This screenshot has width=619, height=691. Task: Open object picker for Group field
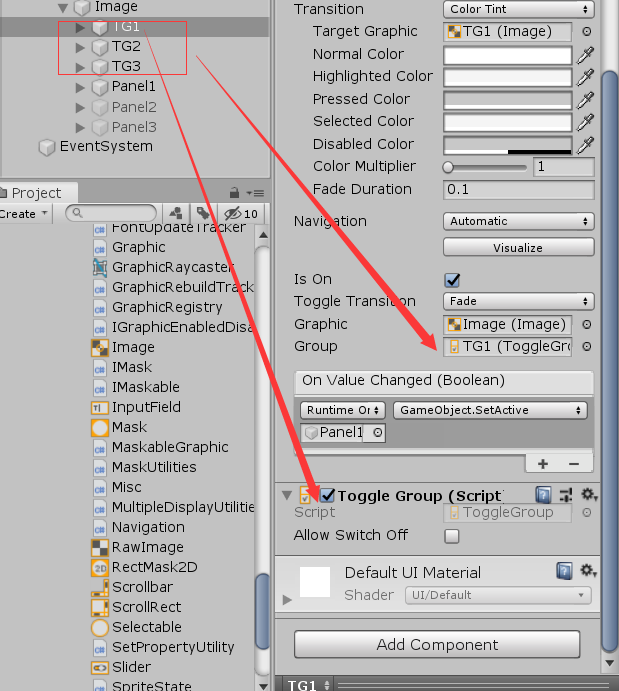coord(587,346)
